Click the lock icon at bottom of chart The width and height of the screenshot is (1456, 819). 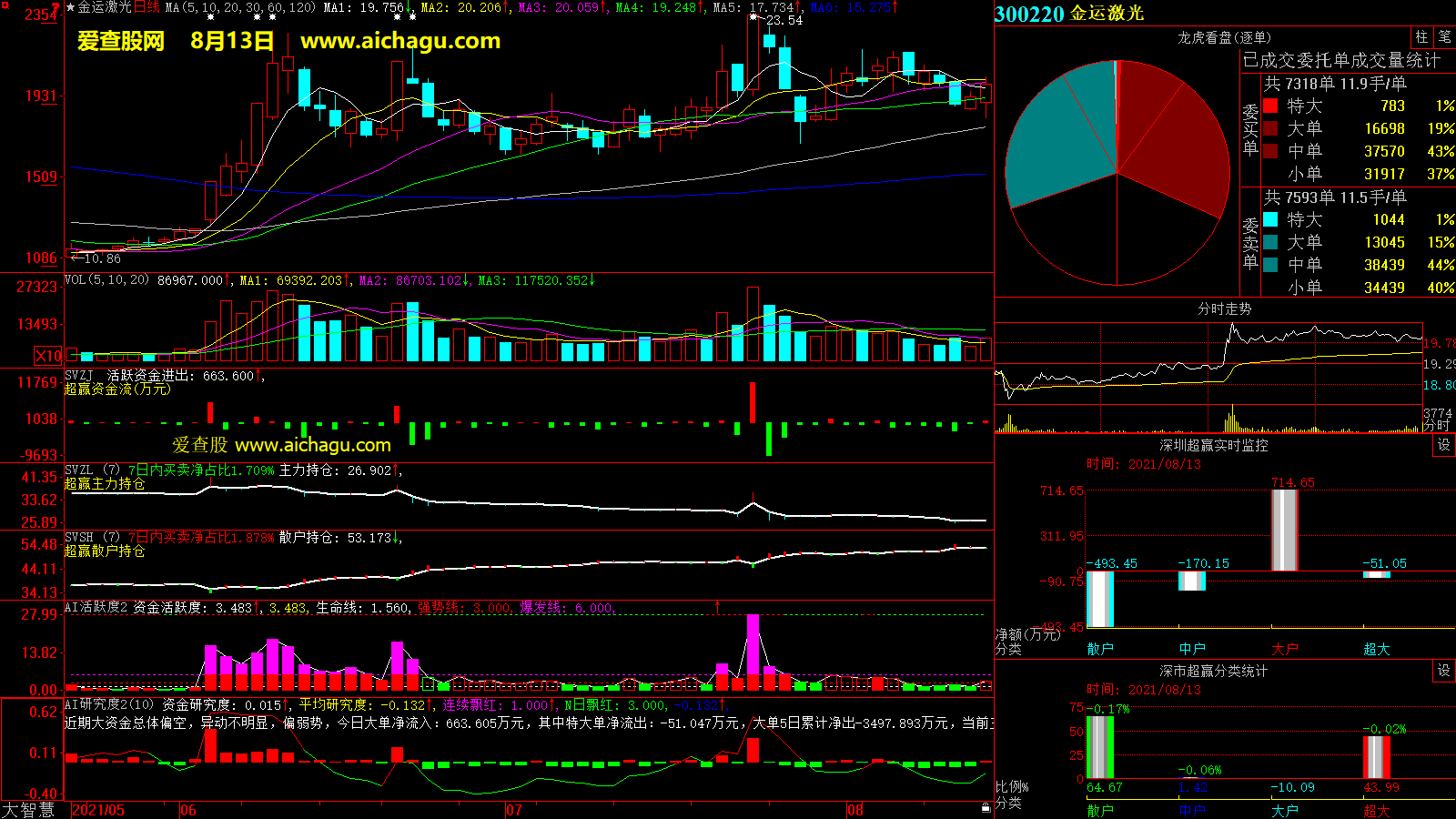coord(986,808)
